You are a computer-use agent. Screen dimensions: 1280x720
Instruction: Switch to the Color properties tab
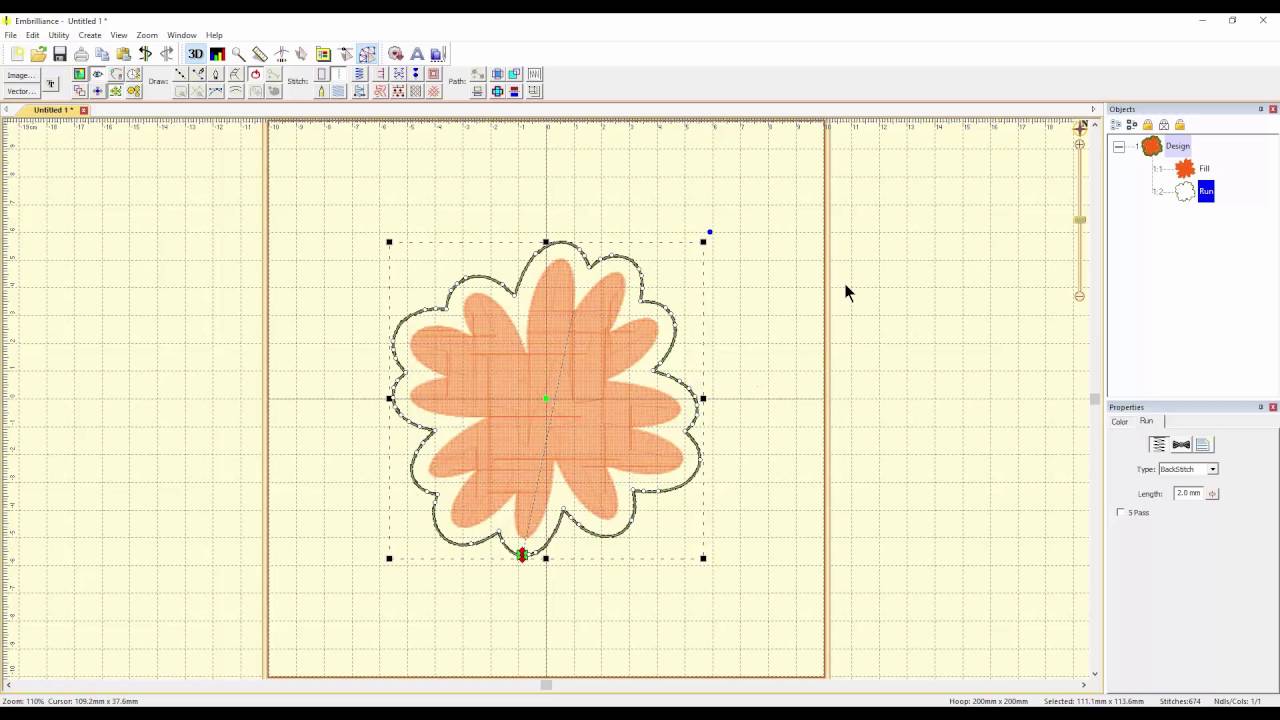1120,421
